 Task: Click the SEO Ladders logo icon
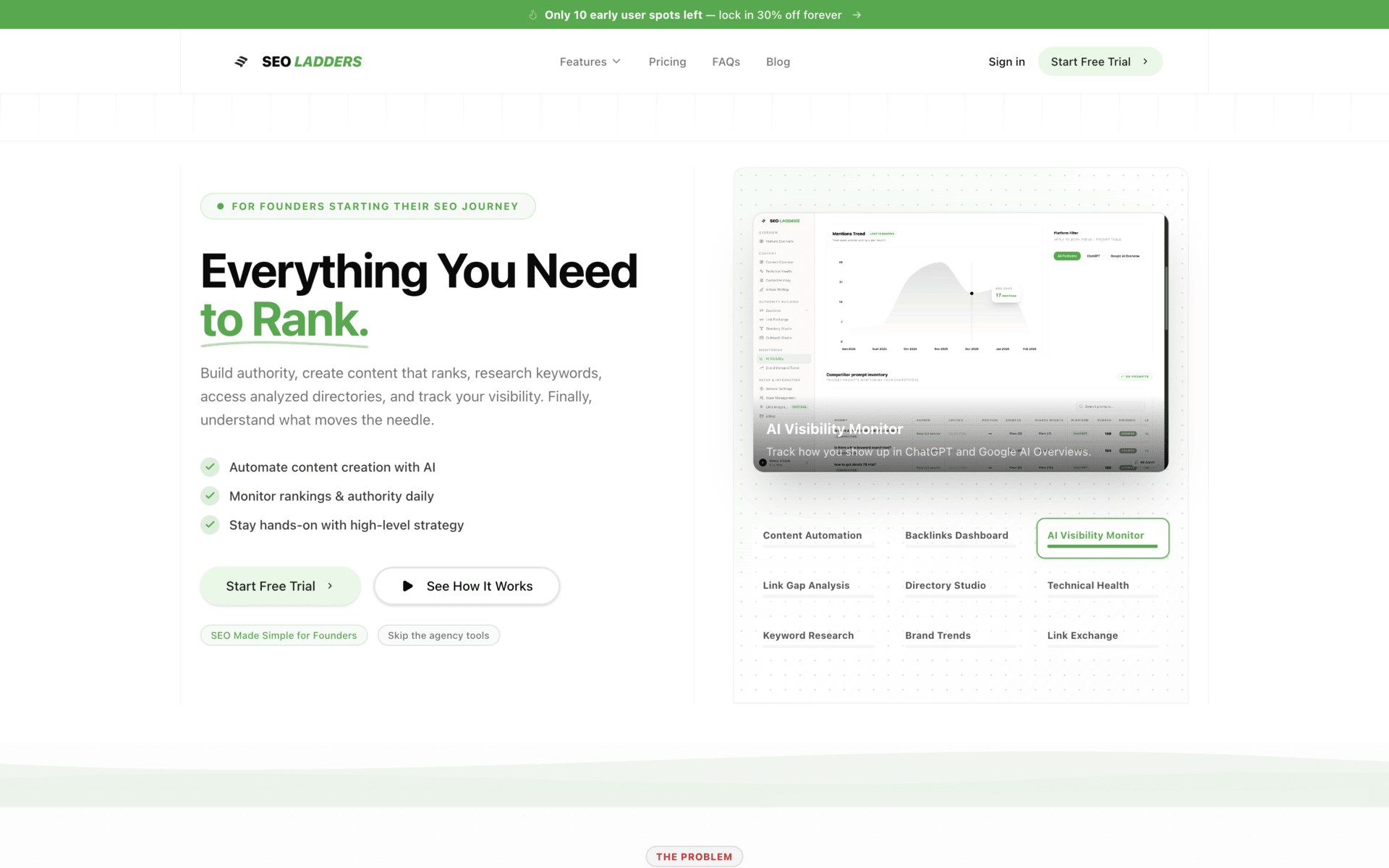pyautogui.click(x=241, y=61)
